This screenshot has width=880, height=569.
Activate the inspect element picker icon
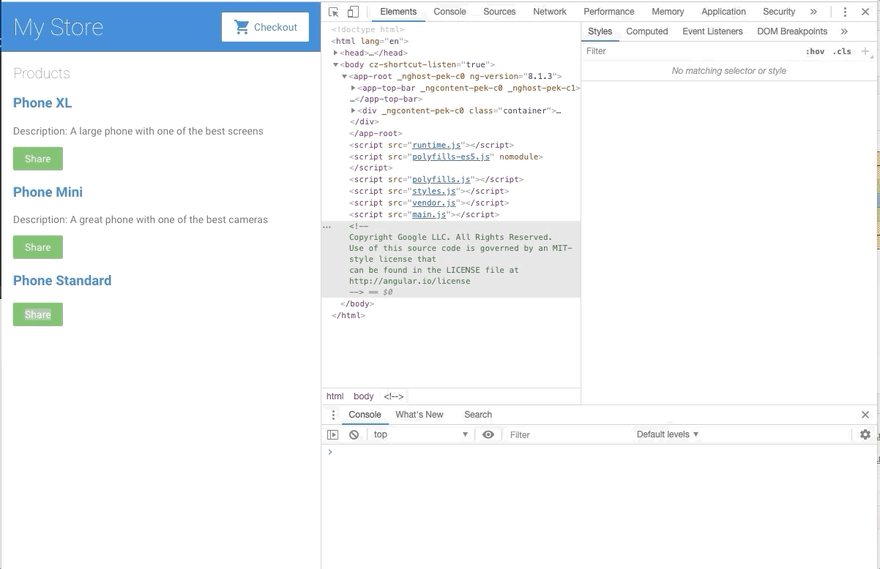pyautogui.click(x=333, y=12)
